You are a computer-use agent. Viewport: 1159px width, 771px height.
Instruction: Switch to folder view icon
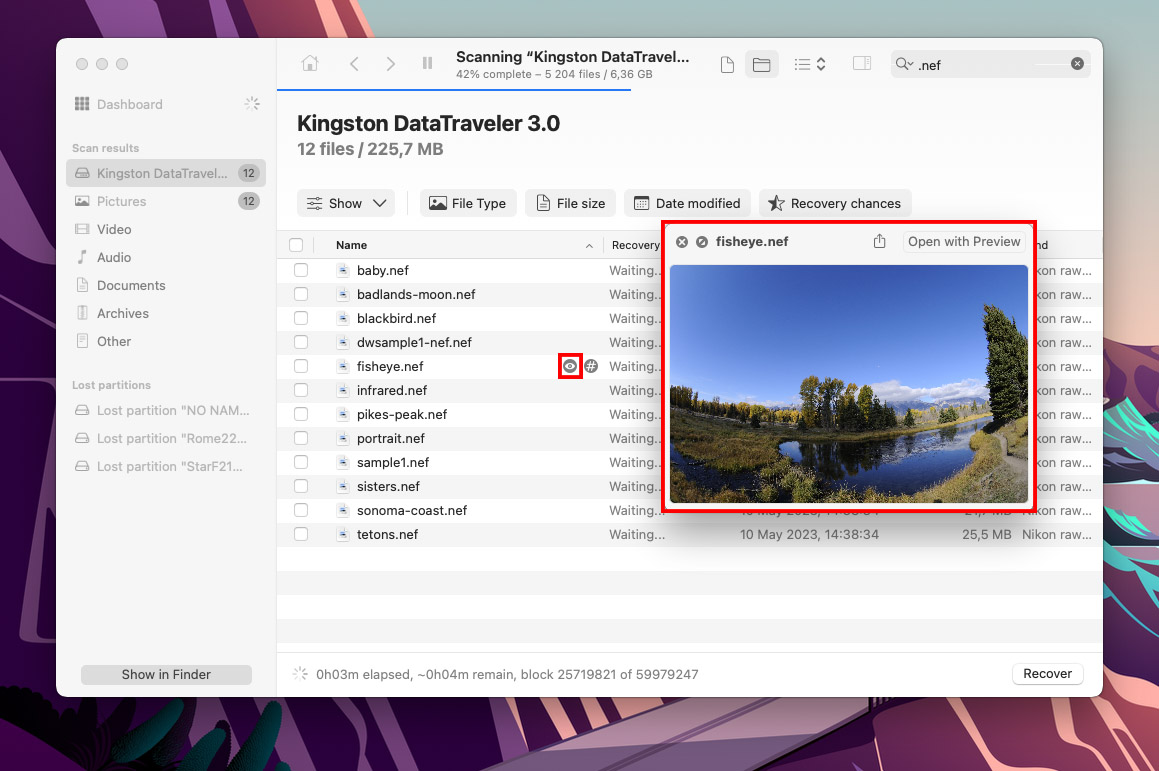[761, 65]
